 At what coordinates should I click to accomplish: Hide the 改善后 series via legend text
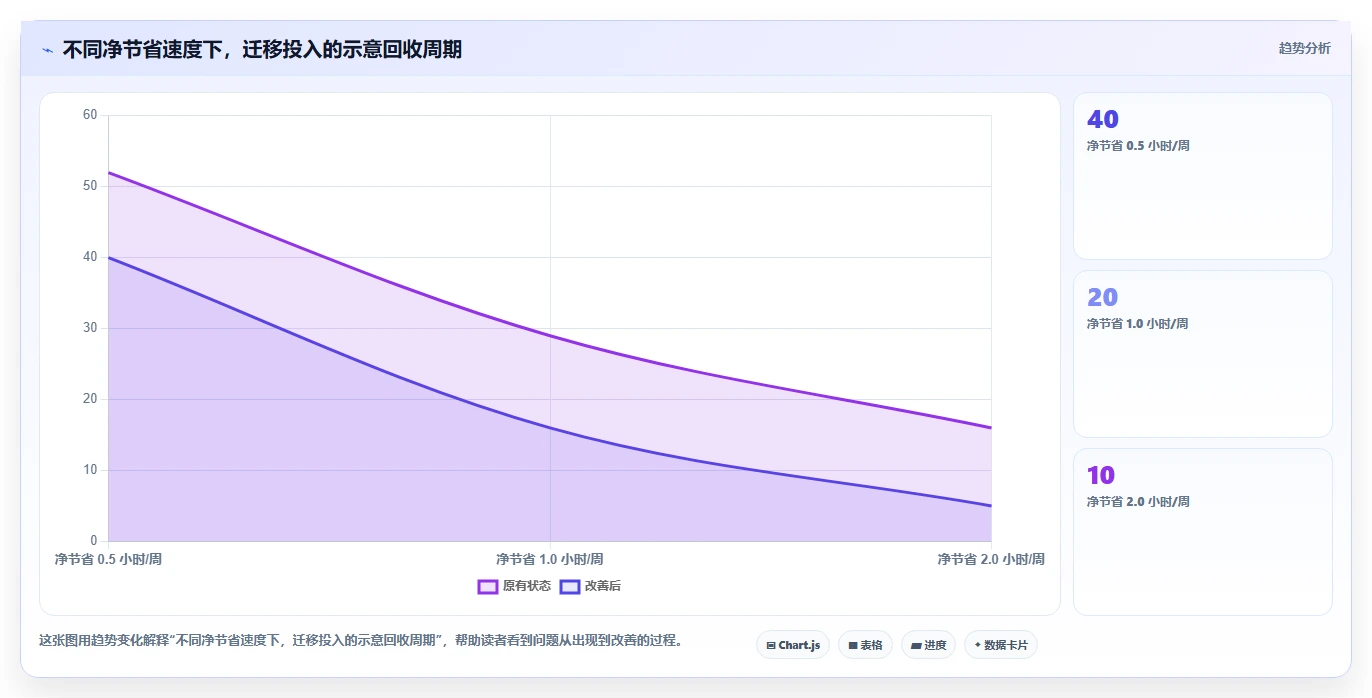[x=603, y=586]
